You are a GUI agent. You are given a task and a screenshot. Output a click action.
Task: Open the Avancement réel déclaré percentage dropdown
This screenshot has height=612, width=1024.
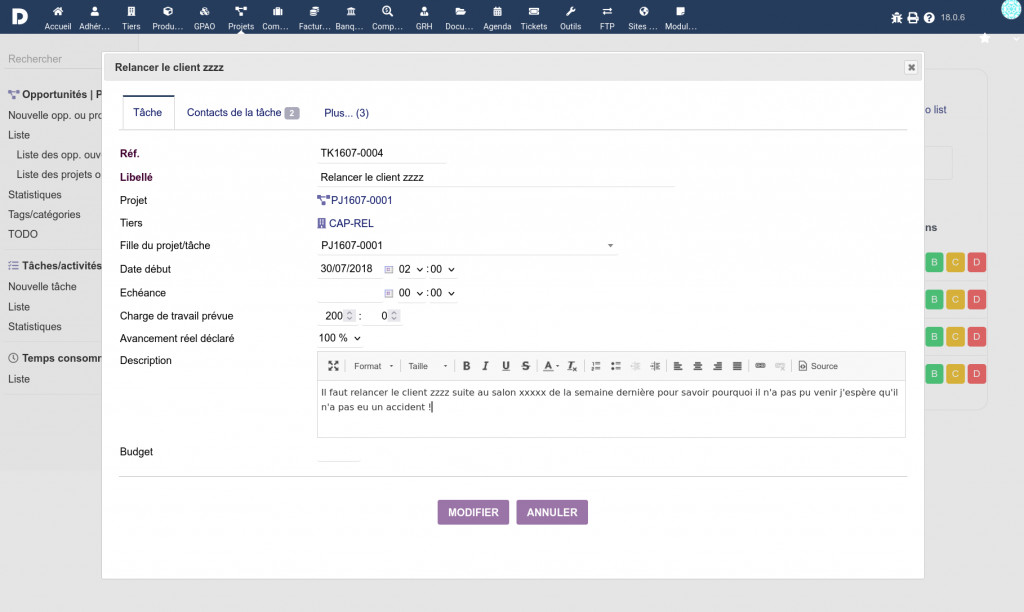point(340,338)
